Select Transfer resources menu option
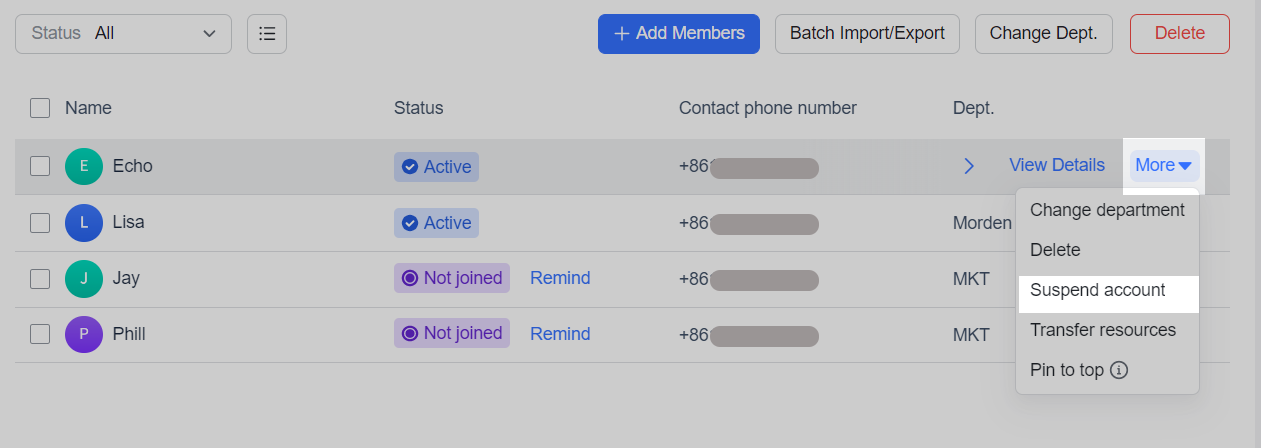Image resolution: width=1261 pixels, height=448 pixels. [x=1102, y=330]
